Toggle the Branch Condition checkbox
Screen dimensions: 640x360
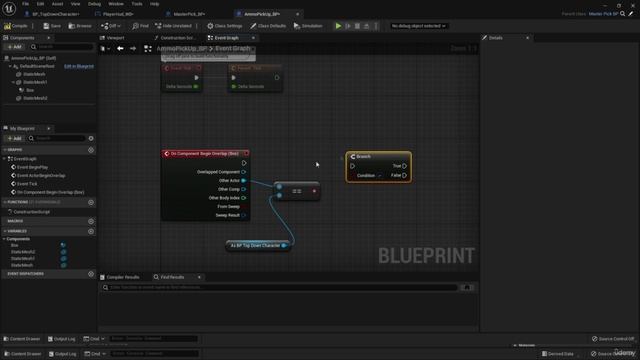[x=380, y=176]
